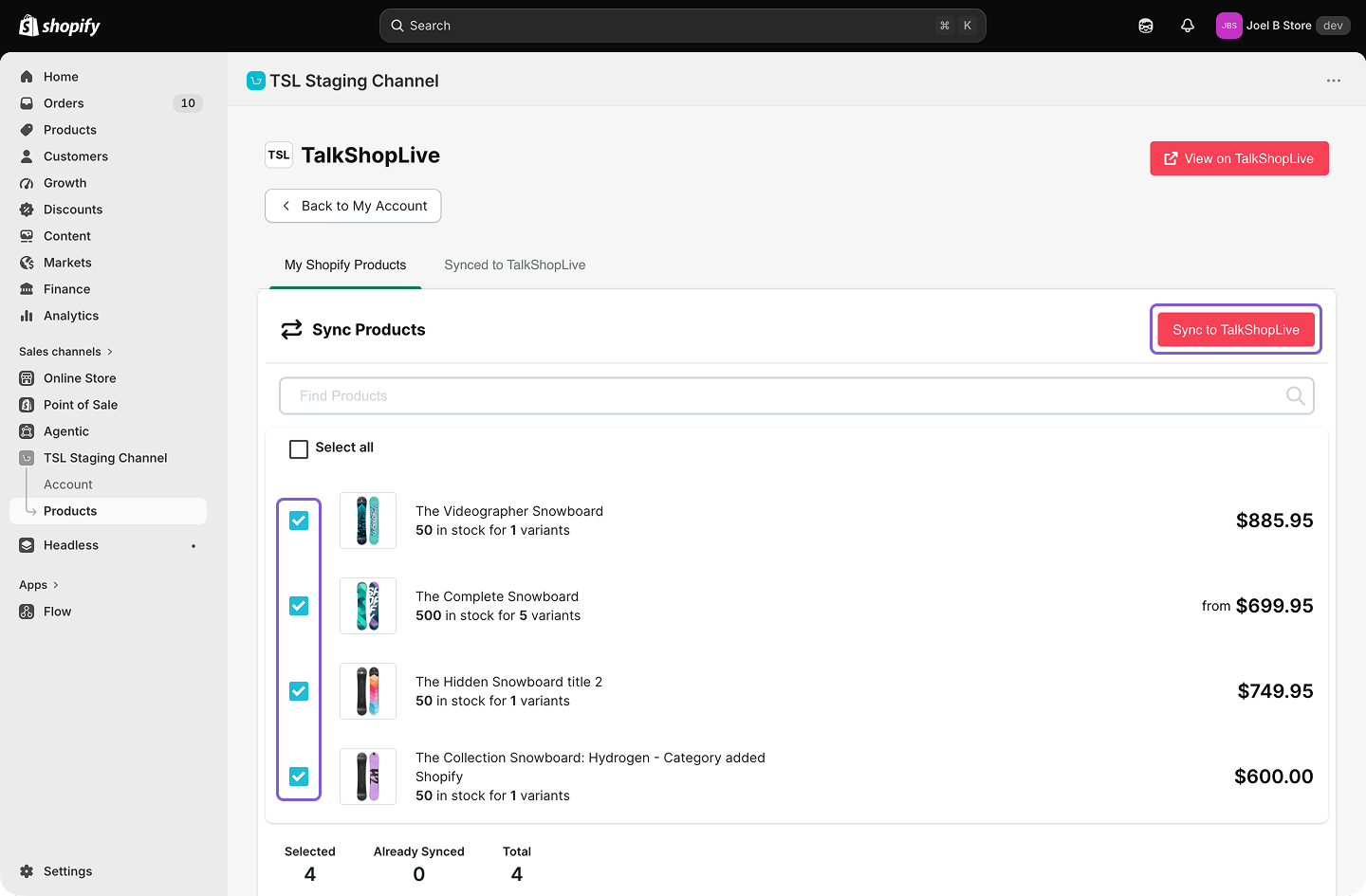Screen dimensions: 1366x896
Task: Click the dev badge beside store name
Action: point(1333,26)
